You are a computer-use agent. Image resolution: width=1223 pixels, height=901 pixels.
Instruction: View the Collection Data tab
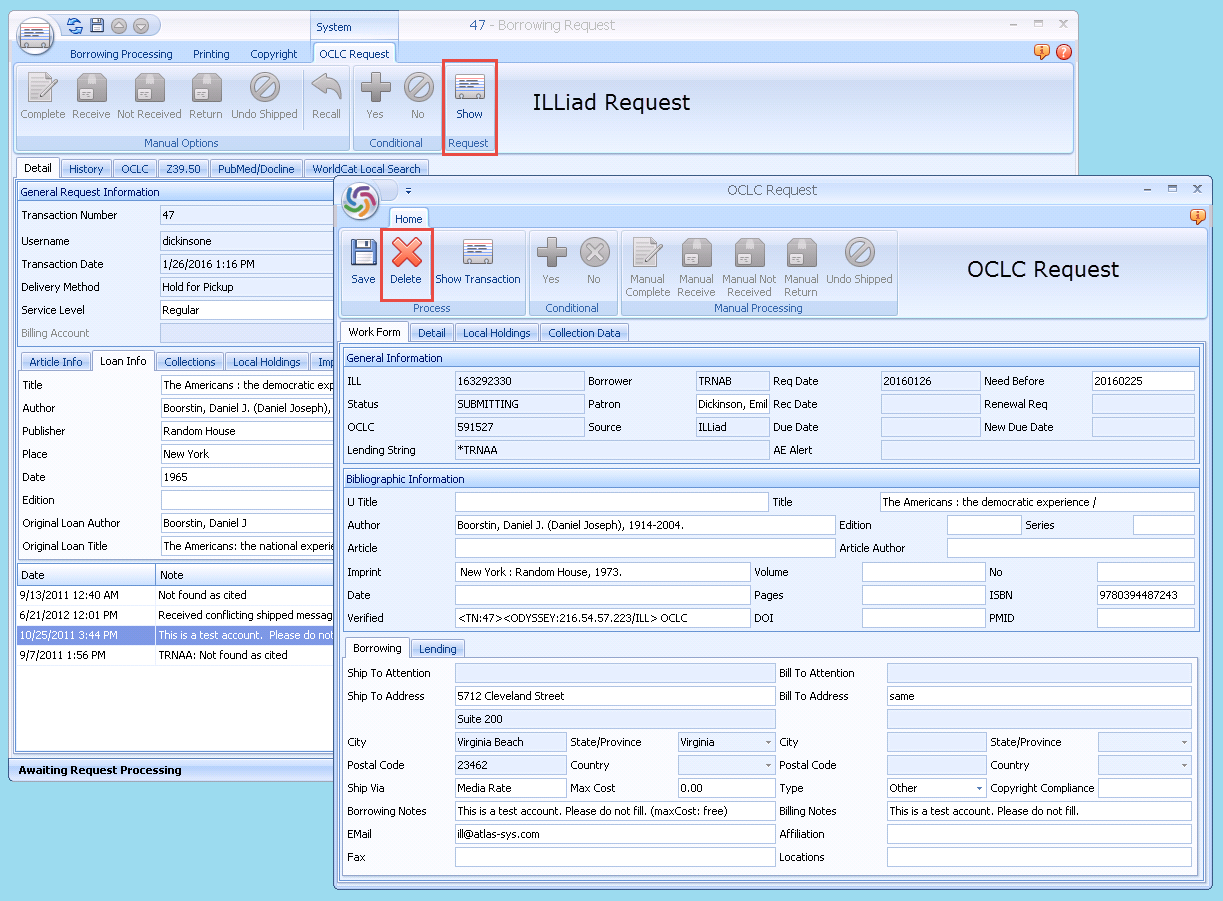[x=585, y=333]
